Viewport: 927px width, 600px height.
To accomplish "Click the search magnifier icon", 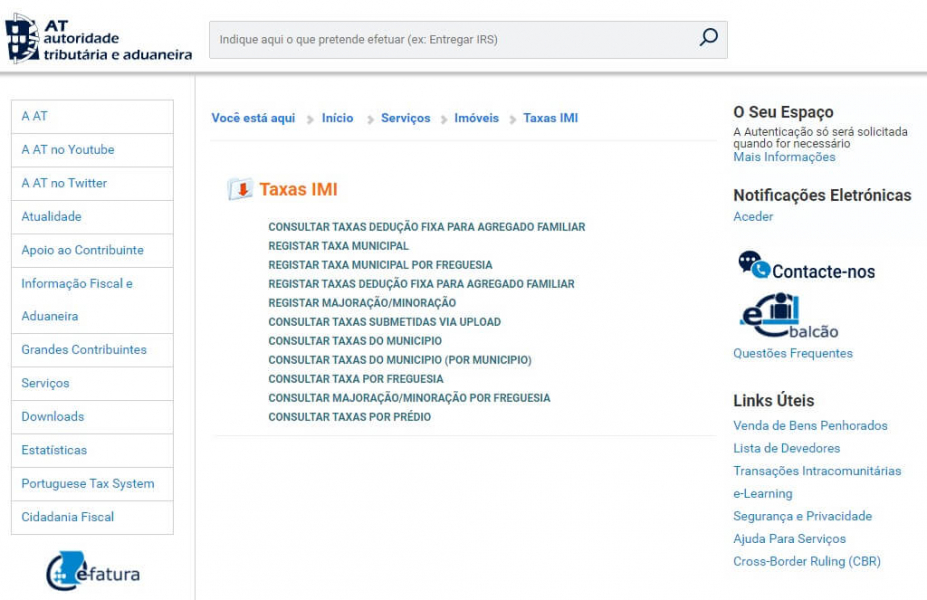I will coord(708,39).
